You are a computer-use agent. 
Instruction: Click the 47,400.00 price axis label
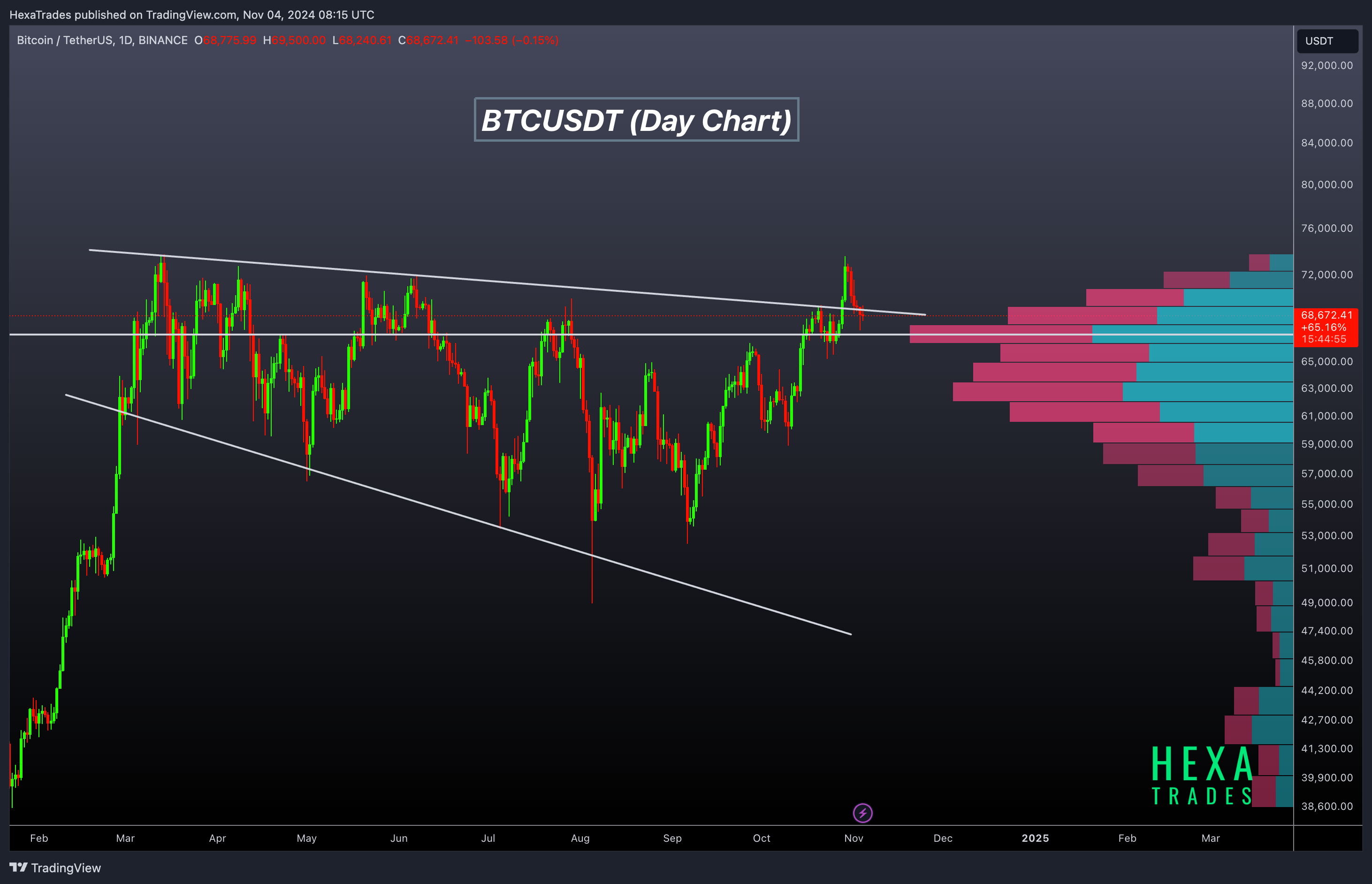coord(1326,630)
